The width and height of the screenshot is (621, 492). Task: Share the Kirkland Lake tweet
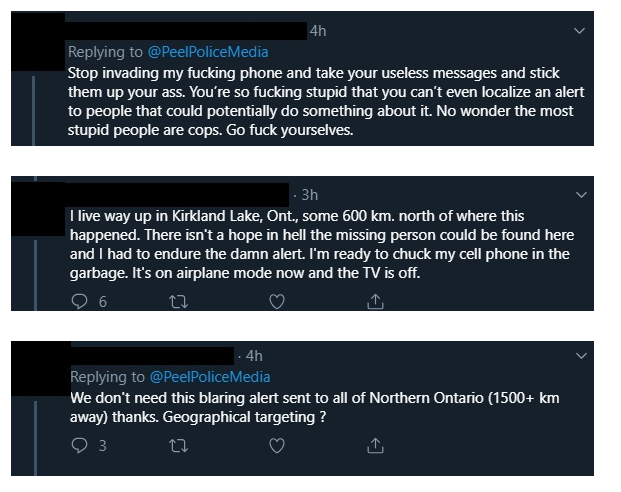[376, 300]
